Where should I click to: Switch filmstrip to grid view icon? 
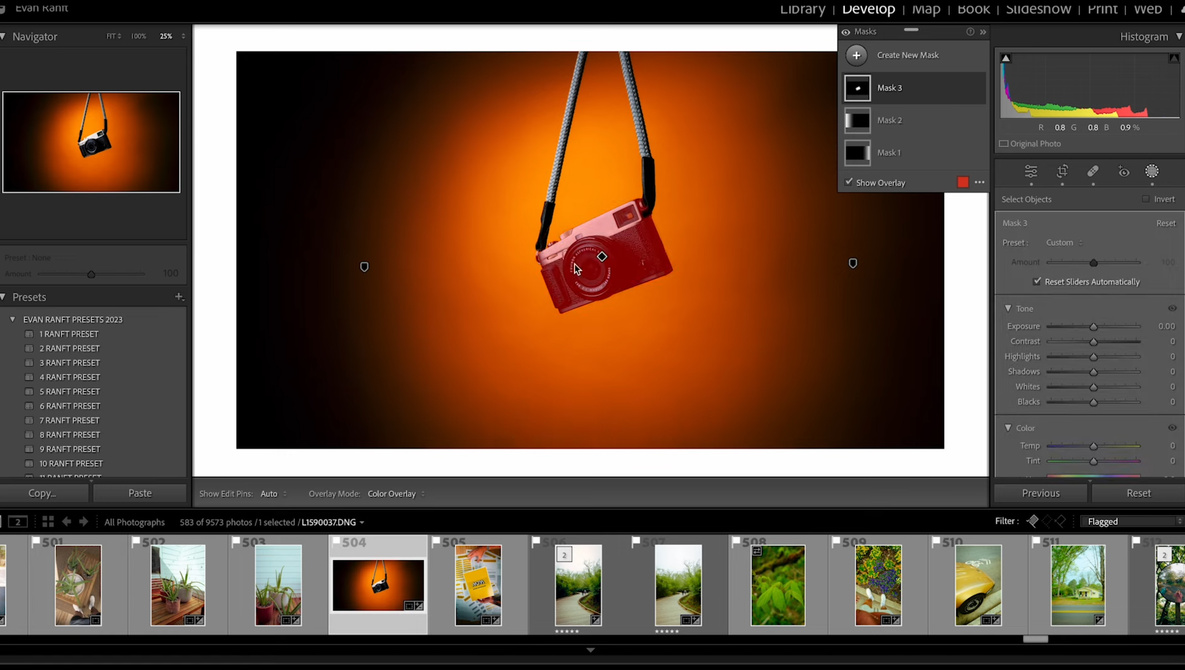click(x=47, y=522)
